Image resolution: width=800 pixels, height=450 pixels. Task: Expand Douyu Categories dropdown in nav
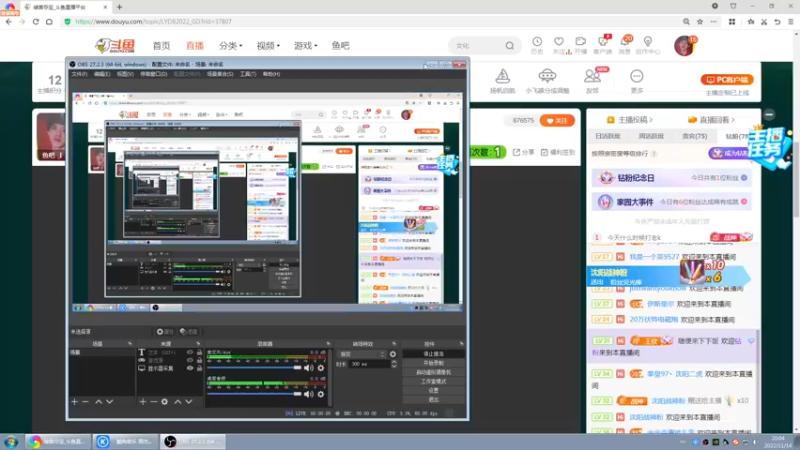231,45
